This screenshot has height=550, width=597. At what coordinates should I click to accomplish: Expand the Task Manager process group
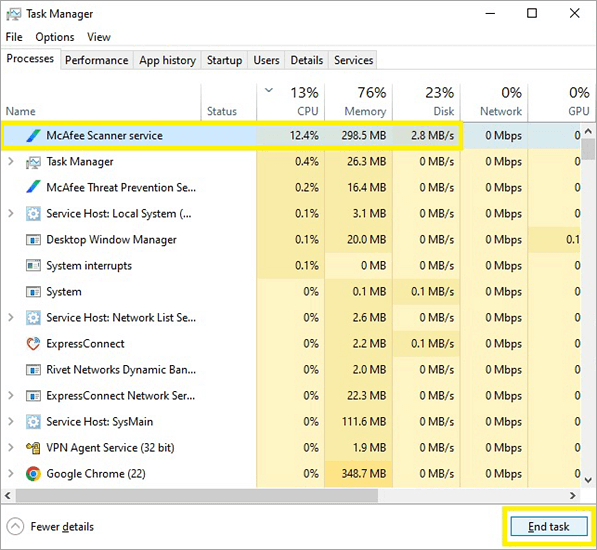point(11,161)
